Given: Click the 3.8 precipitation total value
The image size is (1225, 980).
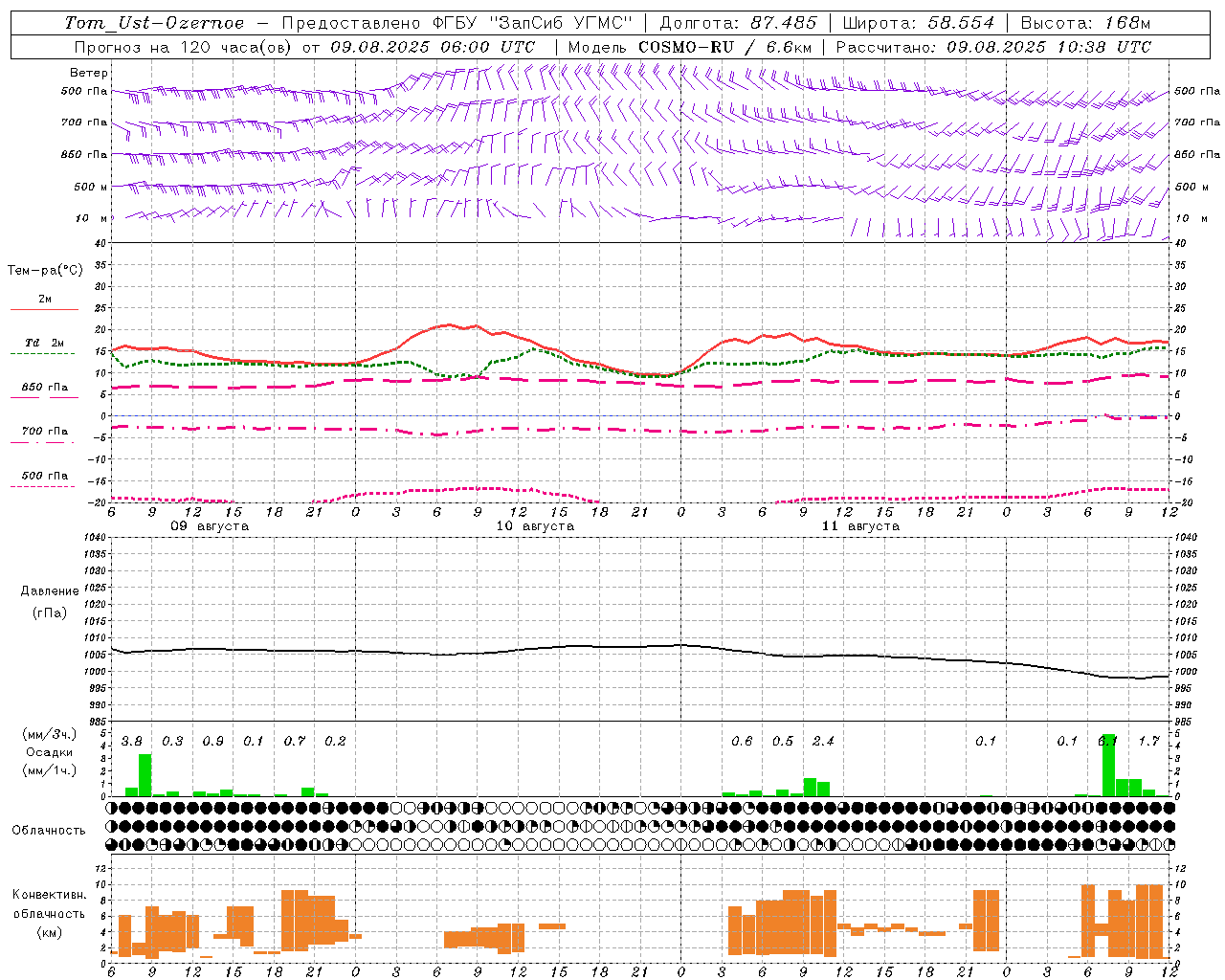Looking at the screenshot, I should [x=132, y=742].
